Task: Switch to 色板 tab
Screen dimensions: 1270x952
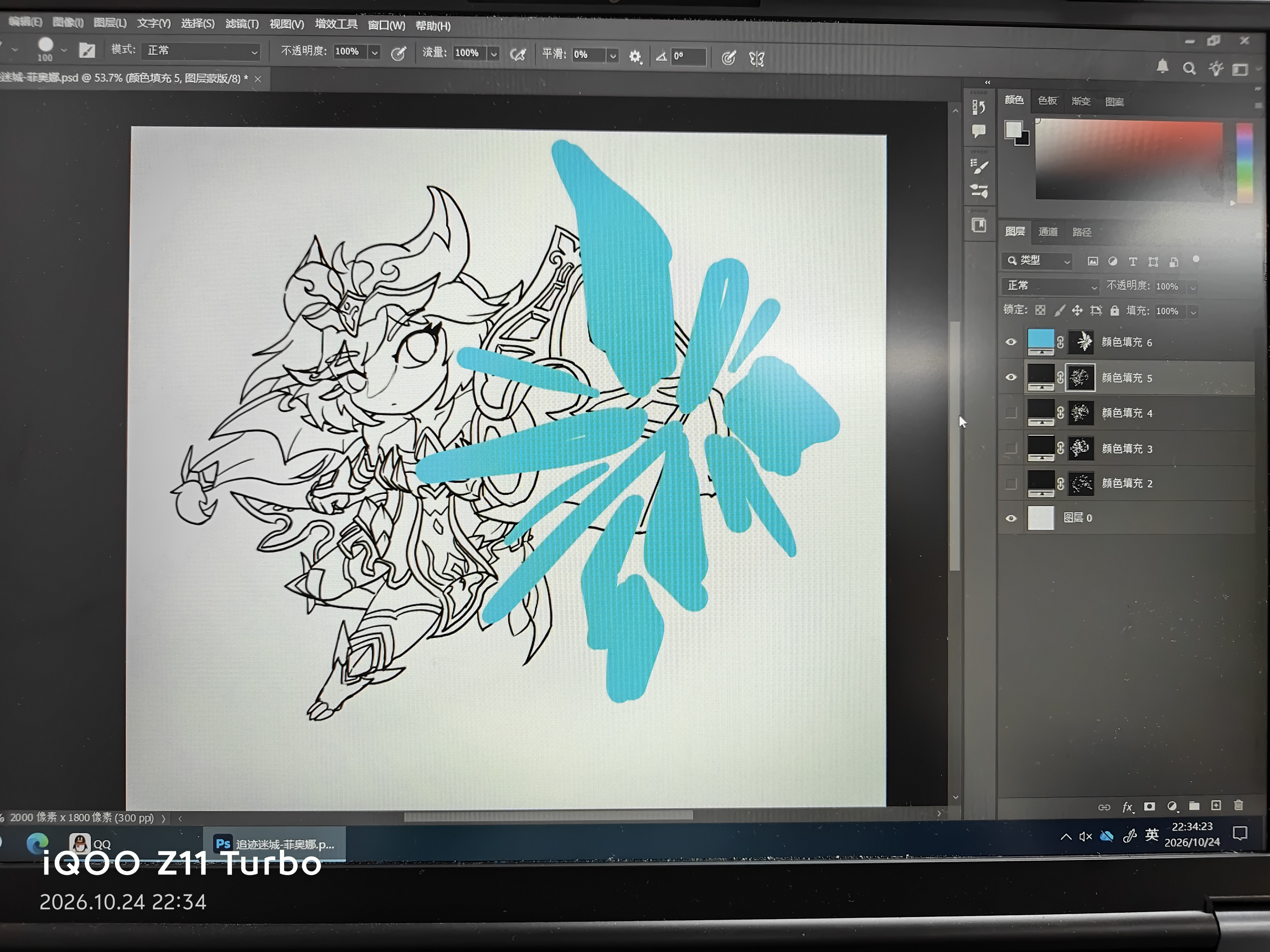Action: (1047, 101)
